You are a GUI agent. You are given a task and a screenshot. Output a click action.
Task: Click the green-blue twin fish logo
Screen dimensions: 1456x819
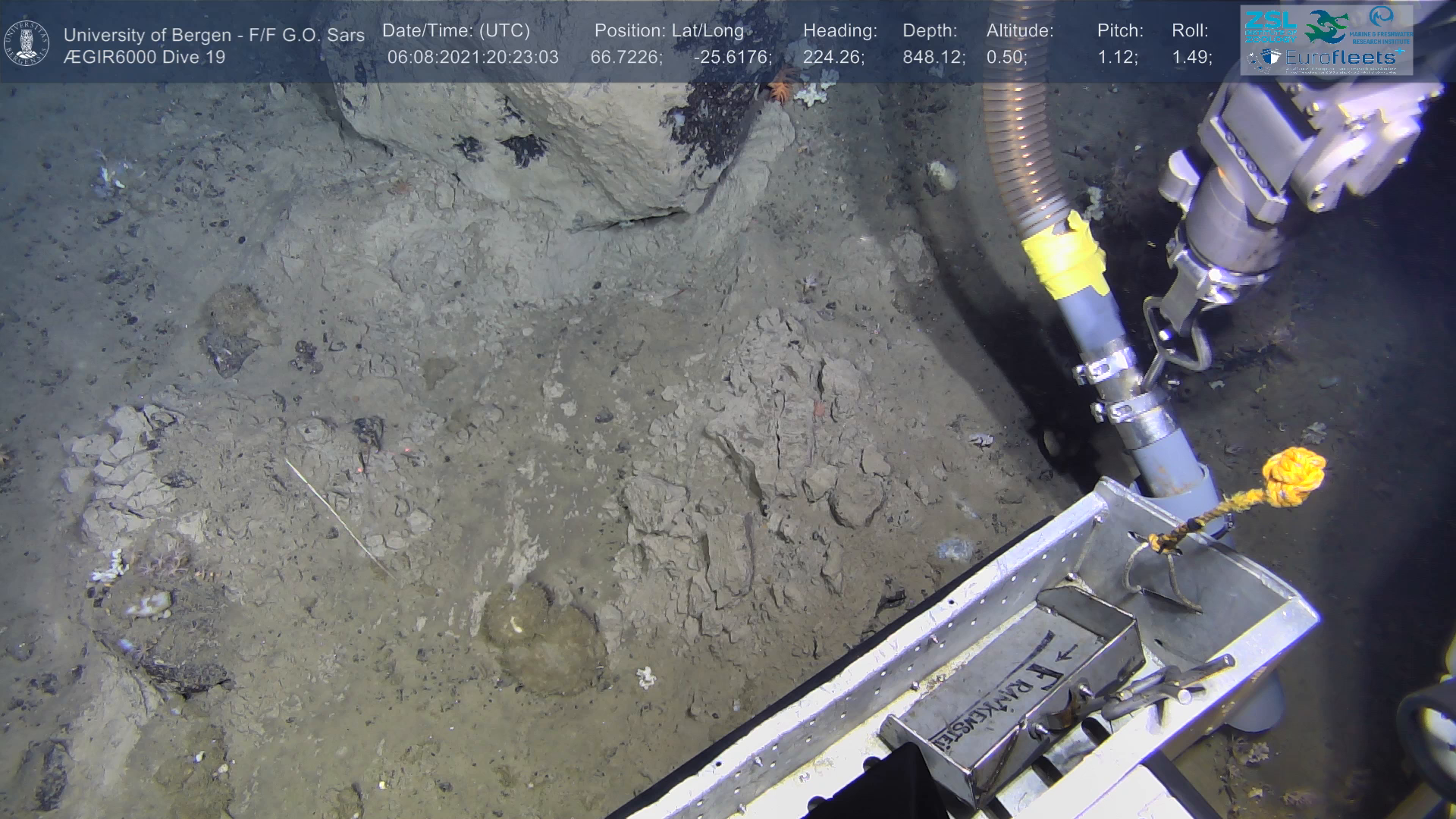tap(1326, 27)
